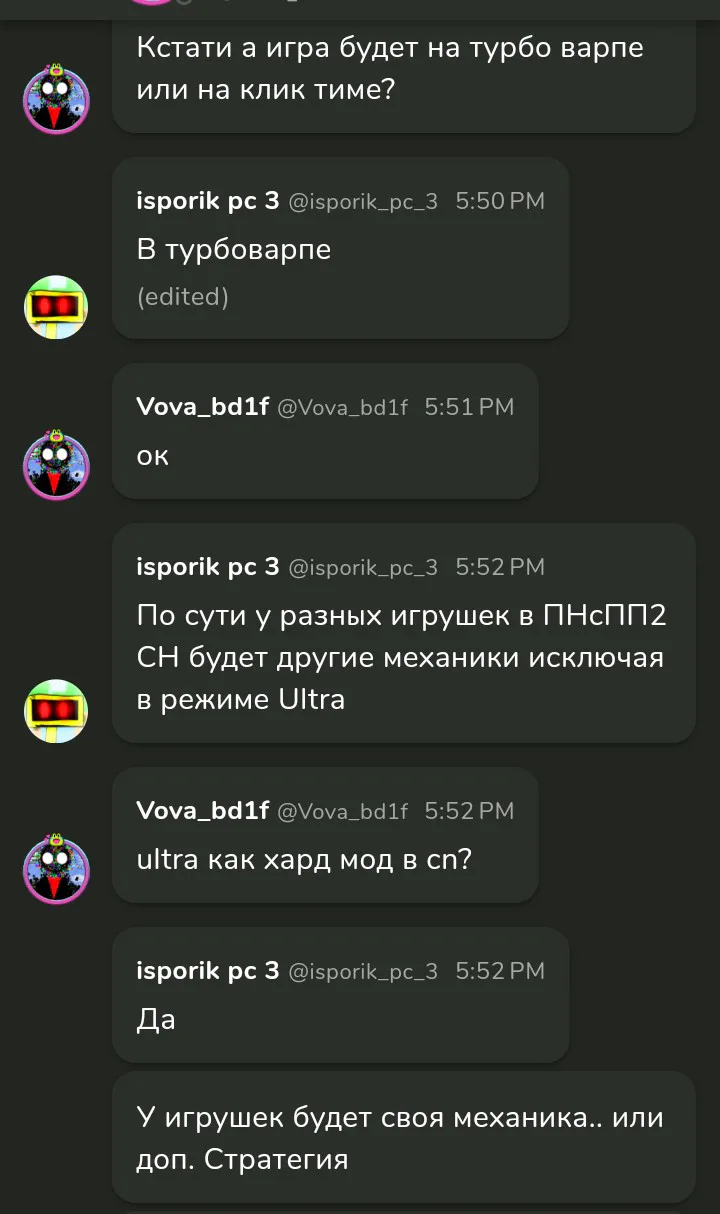Viewport: 720px width, 1214px height.
Task: Select the В турбоварпе message text
Action: click(234, 250)
